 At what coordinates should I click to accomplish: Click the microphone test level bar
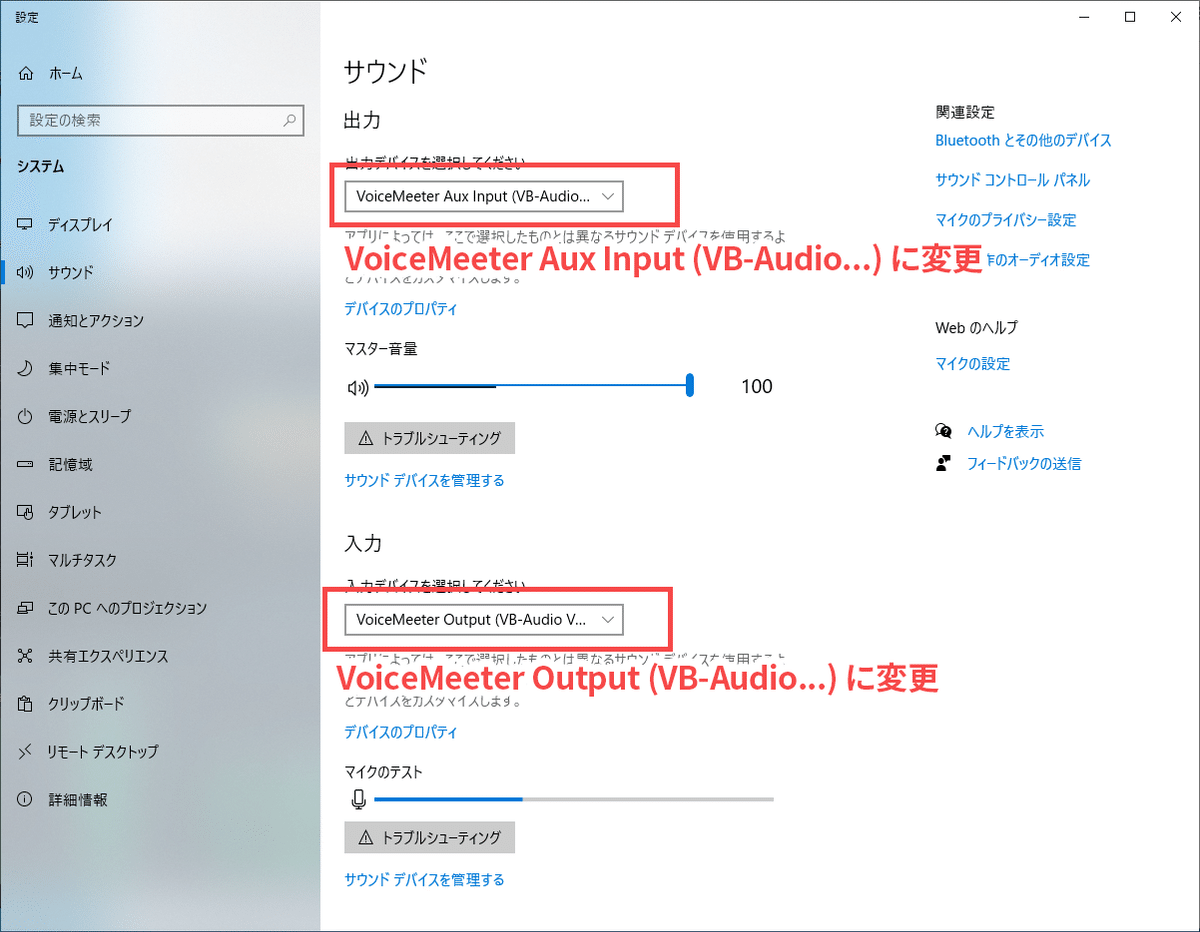click(x=574, y=799)
